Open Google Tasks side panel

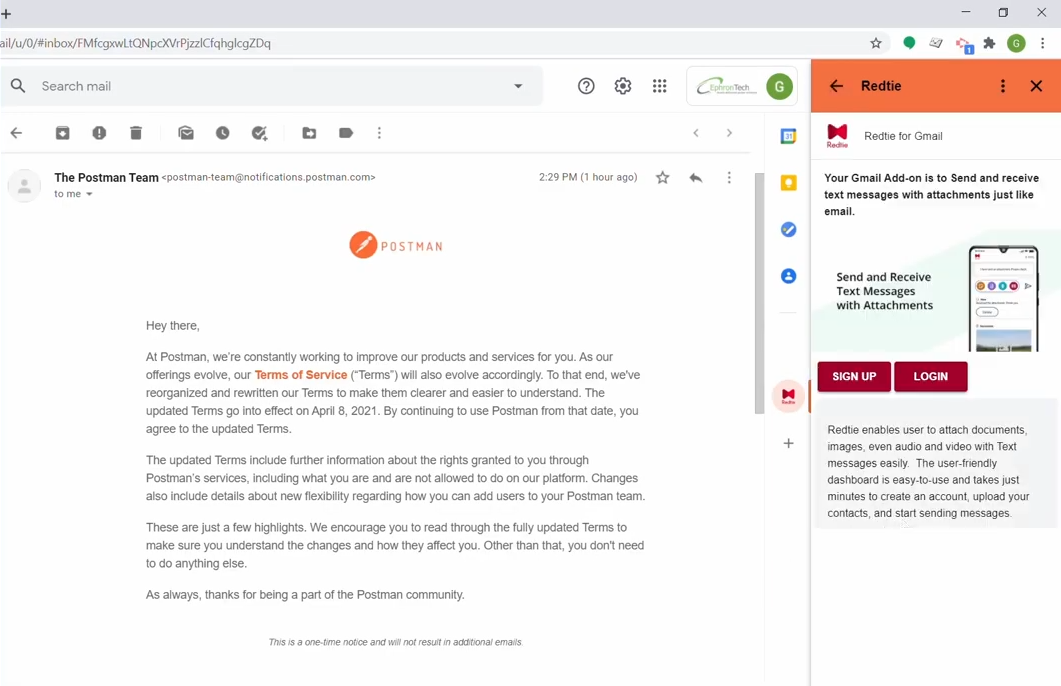point(788,229)
